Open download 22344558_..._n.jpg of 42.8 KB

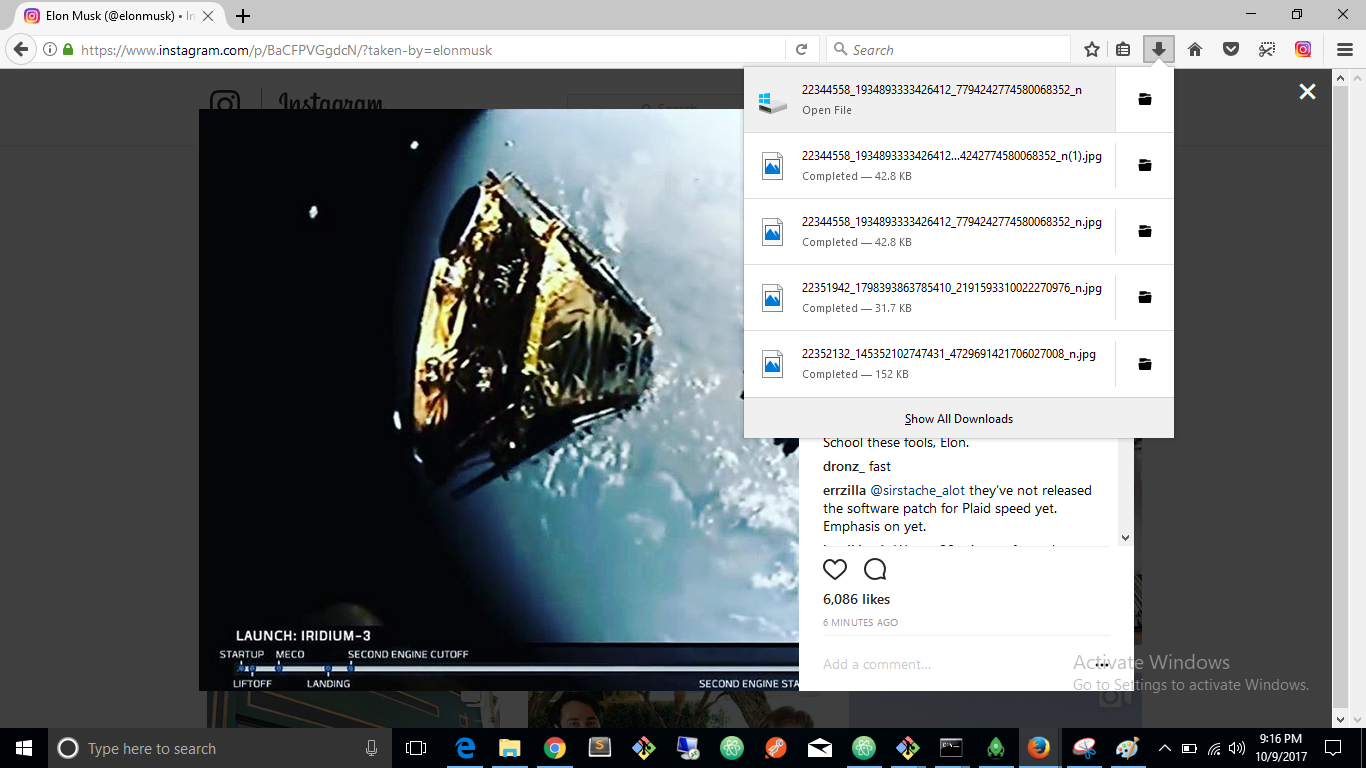click(929, 231)
